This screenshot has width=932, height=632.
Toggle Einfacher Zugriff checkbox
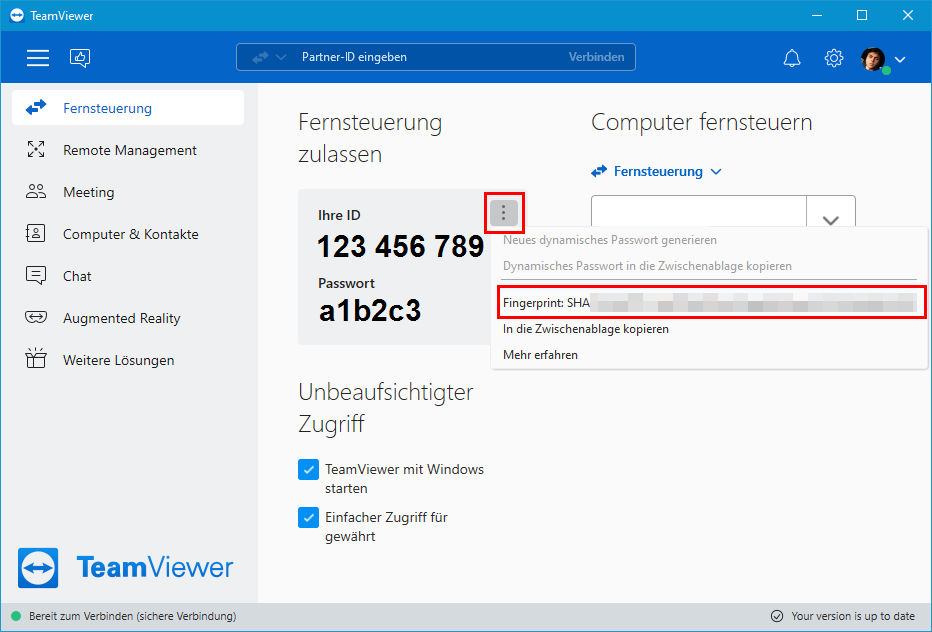[308, 517]
